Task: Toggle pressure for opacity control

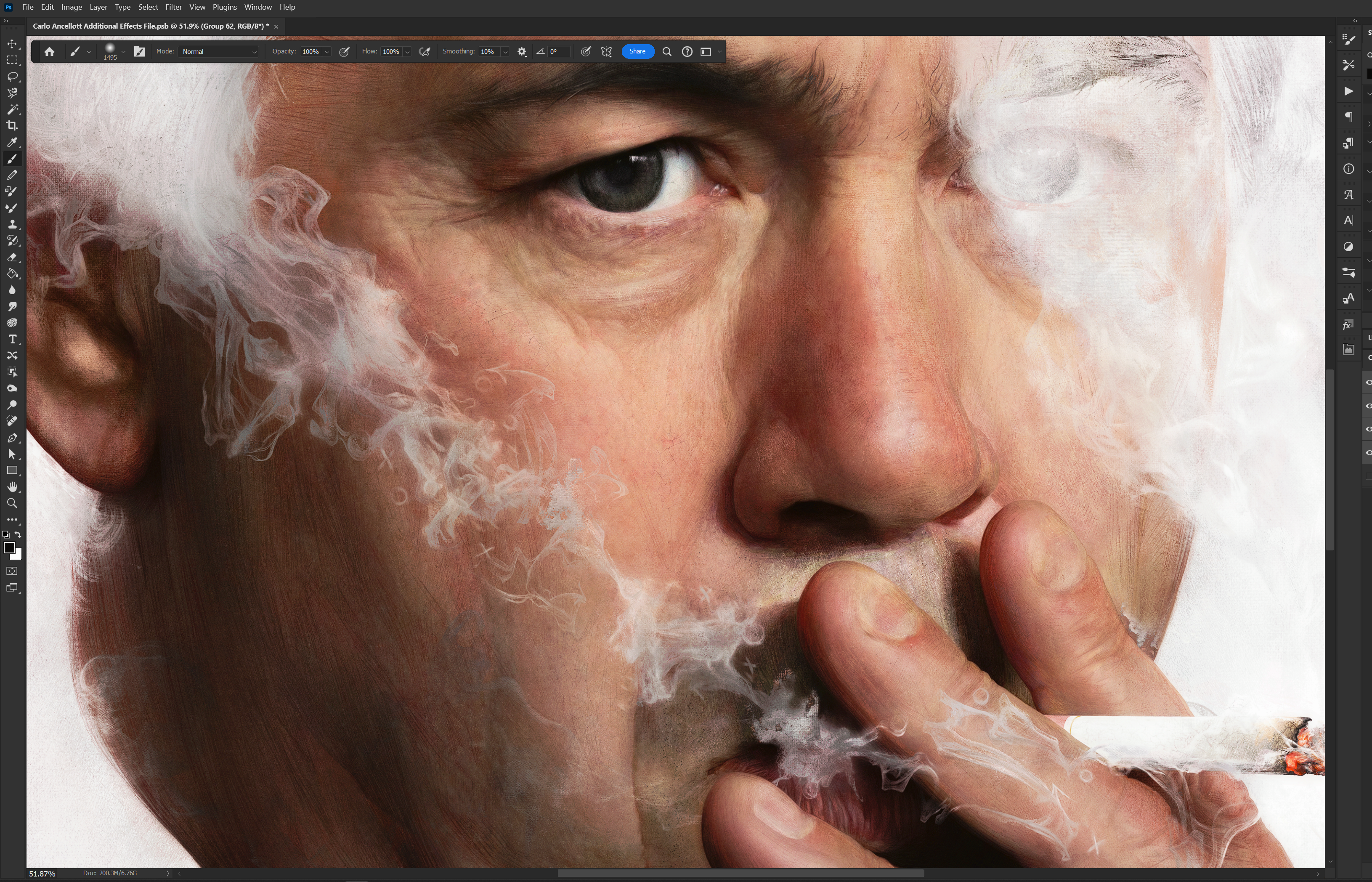Action: click(x=344, y=51)
